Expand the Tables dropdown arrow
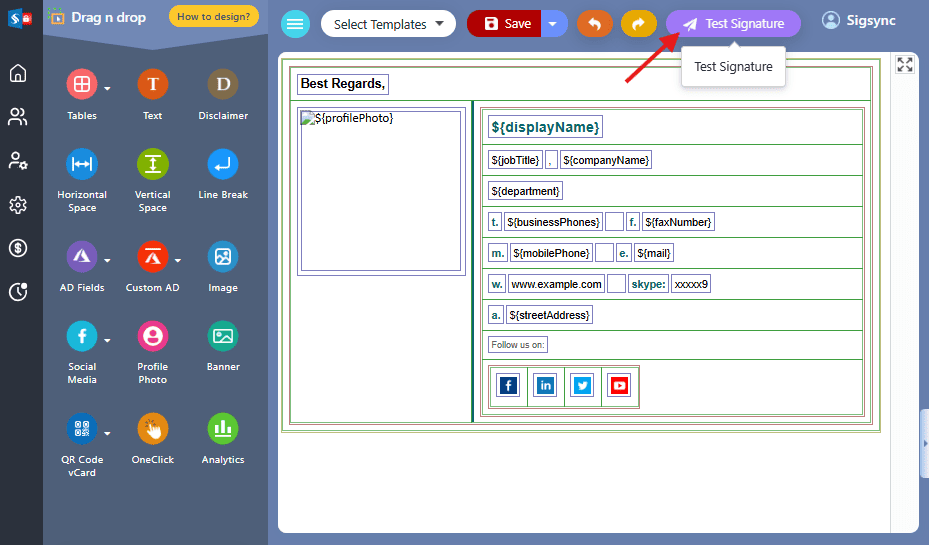This screenshot has width=929, height=545. point(107,89)
